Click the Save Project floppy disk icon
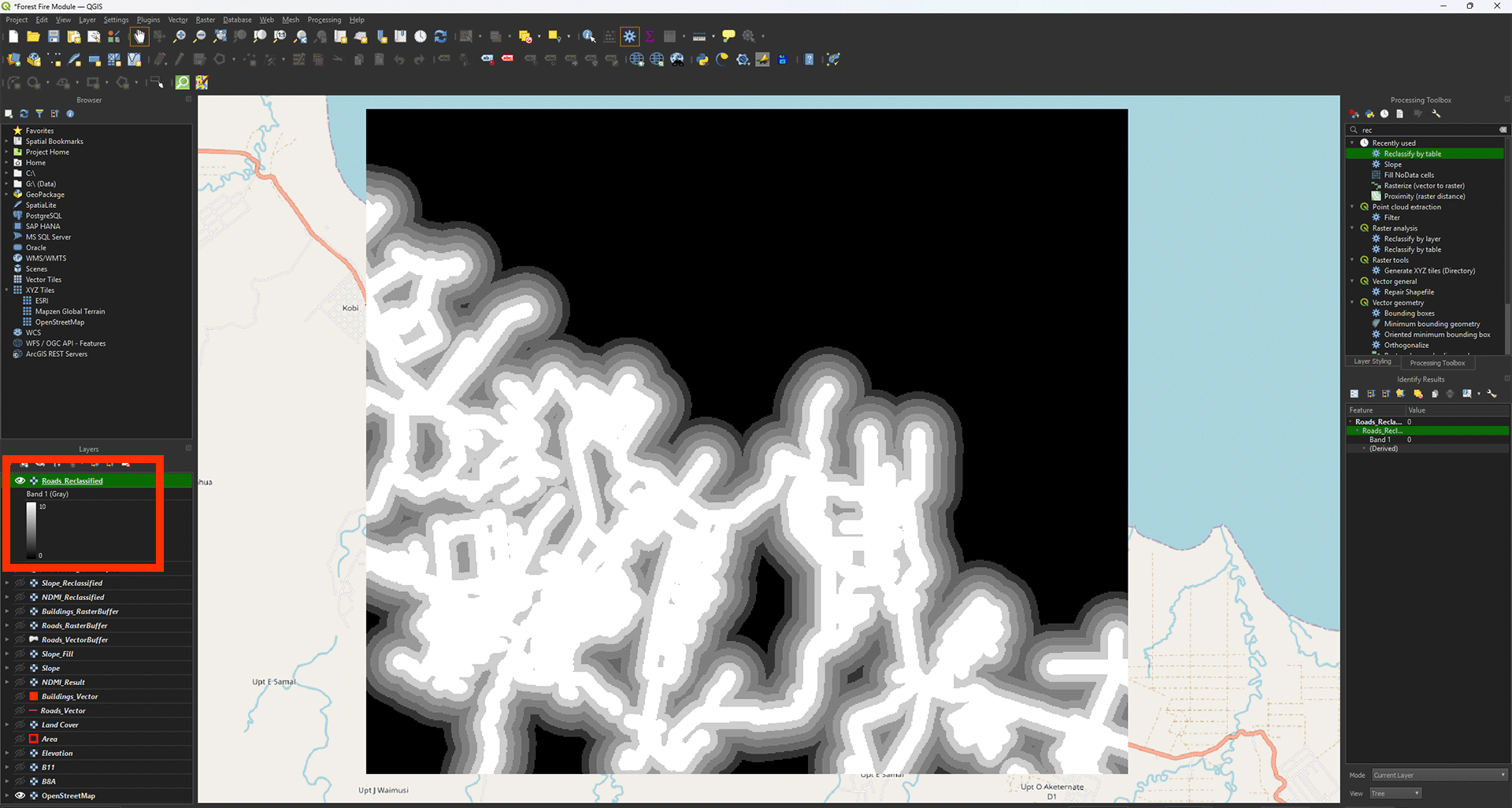 [54, 36]
